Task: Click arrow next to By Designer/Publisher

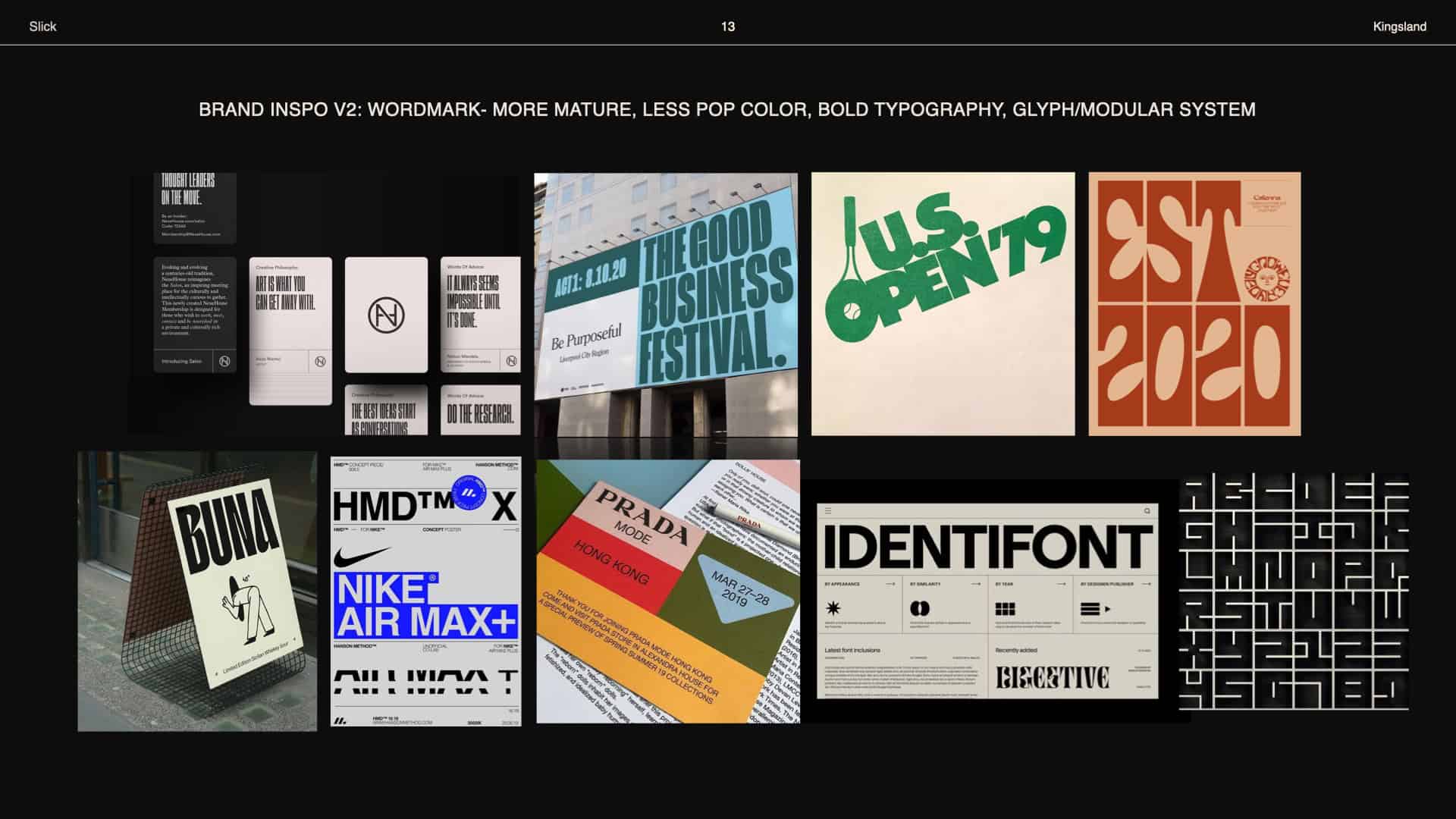Action: (x=1146, y=584)
